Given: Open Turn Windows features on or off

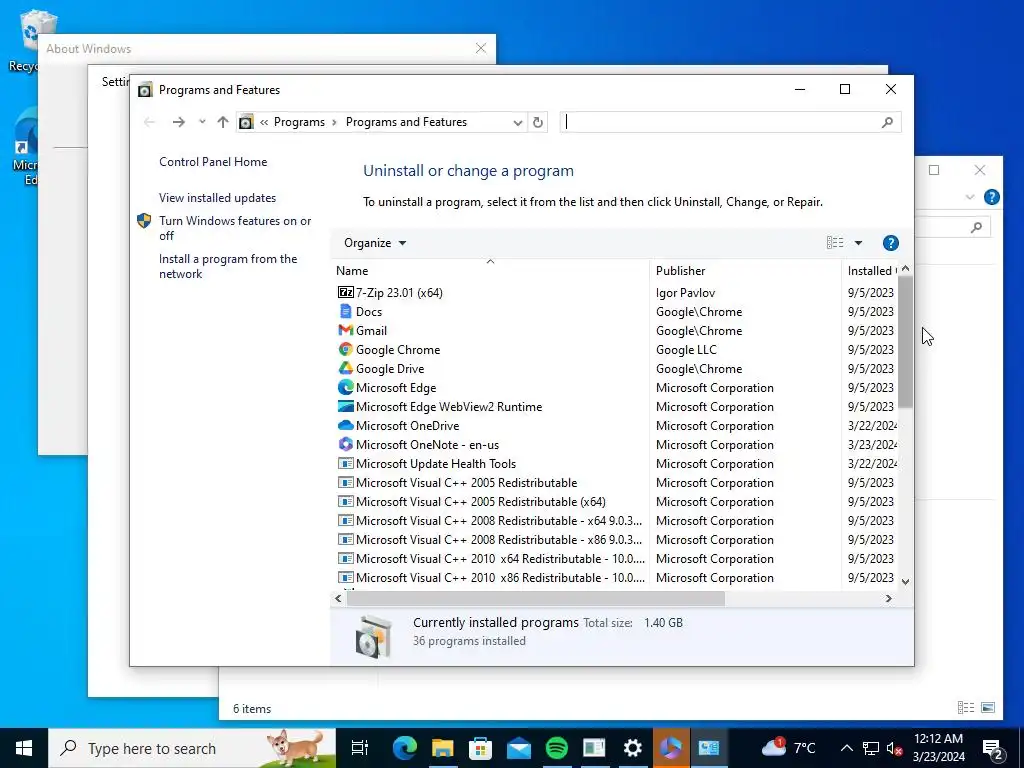Looking at the screenshot, I should click(x=235, y=228).
